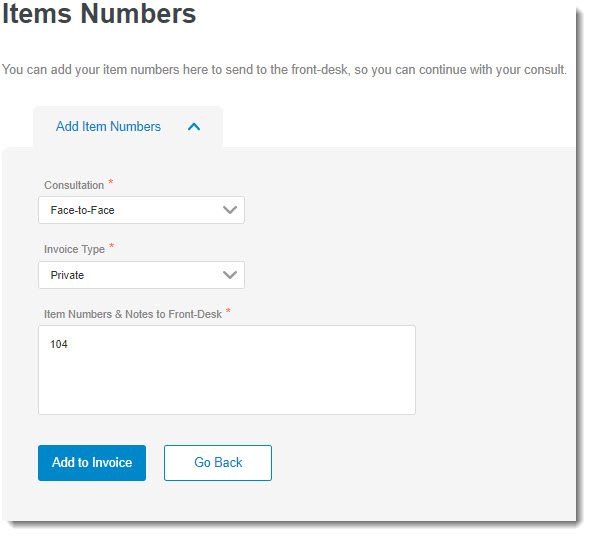Click the red asterisk beside Invoice Type
591x536 pixels.
tap(112, 246)
